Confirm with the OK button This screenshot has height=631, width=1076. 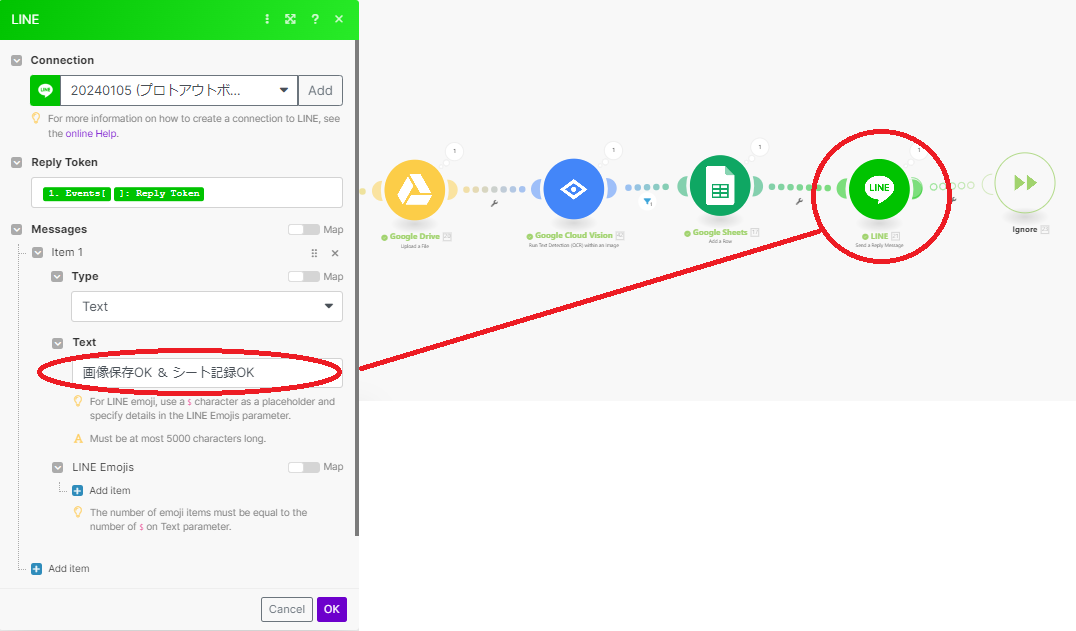coord(332,609)
